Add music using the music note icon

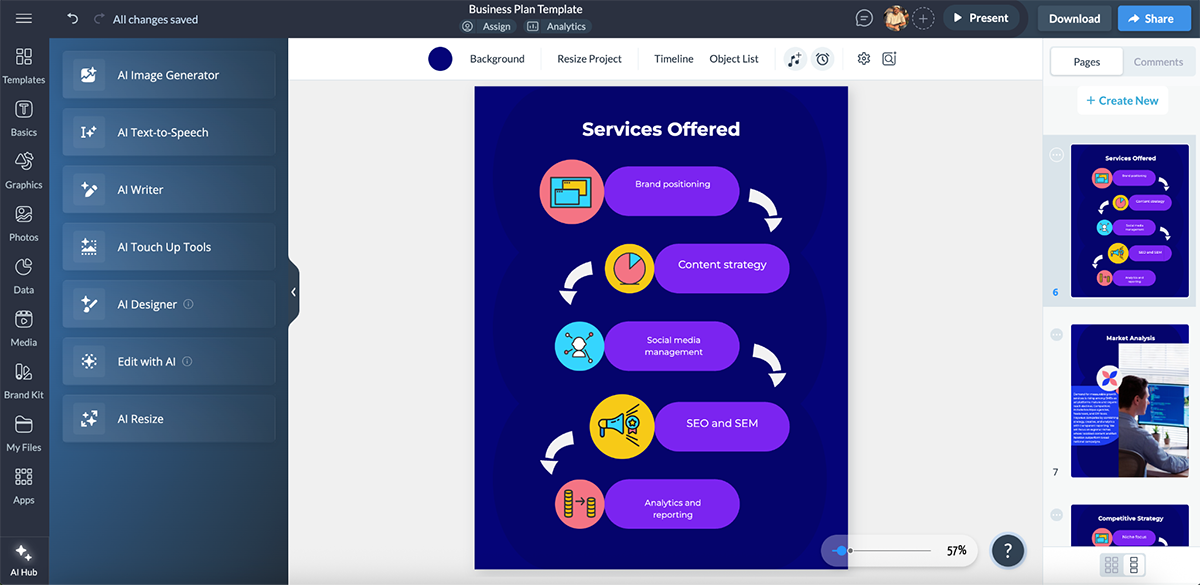point(794,59)
